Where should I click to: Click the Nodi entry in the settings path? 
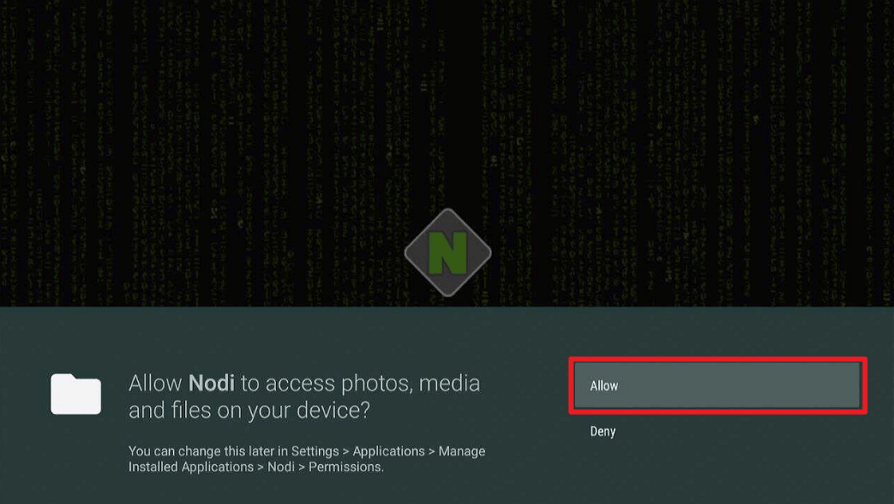(x=281, y=467)
